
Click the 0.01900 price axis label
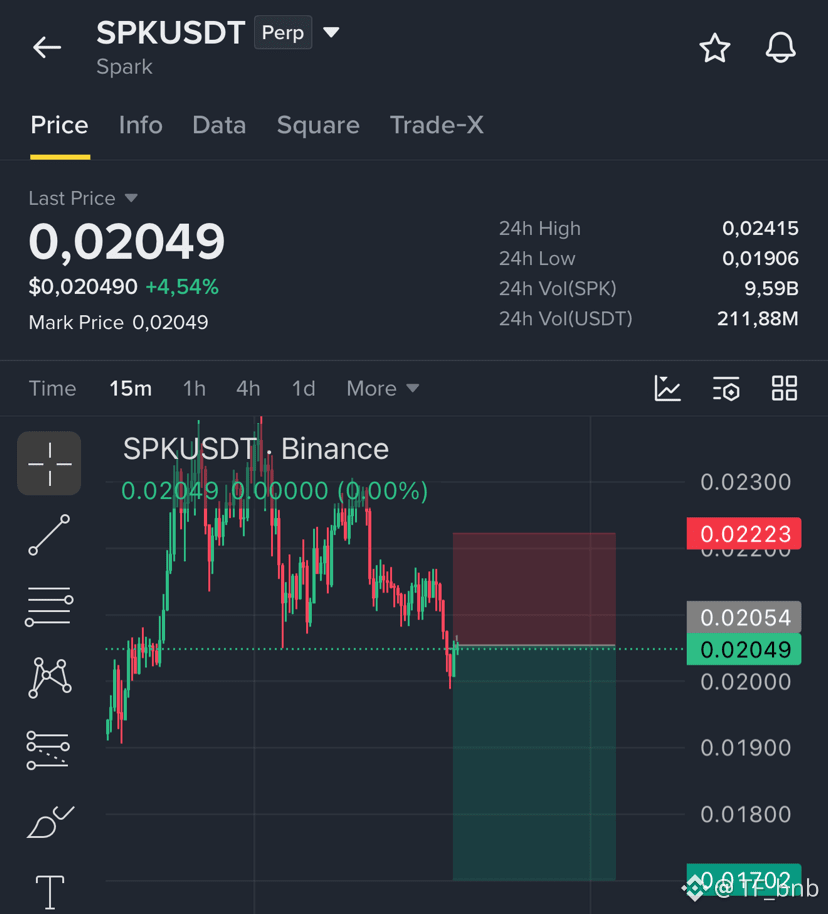tap(745, 748)
